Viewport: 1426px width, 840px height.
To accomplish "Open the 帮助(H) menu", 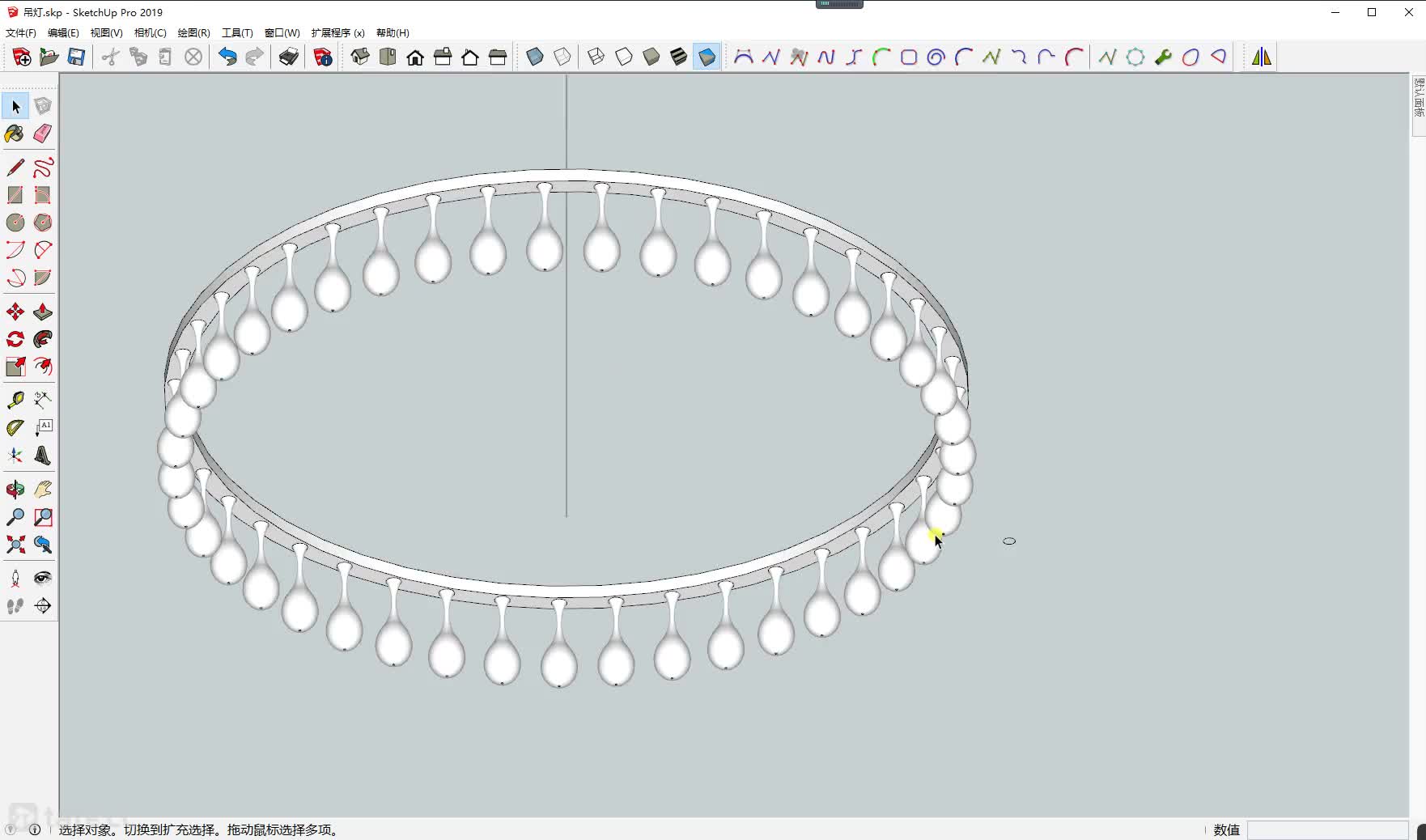I will (x=393, y=33).
